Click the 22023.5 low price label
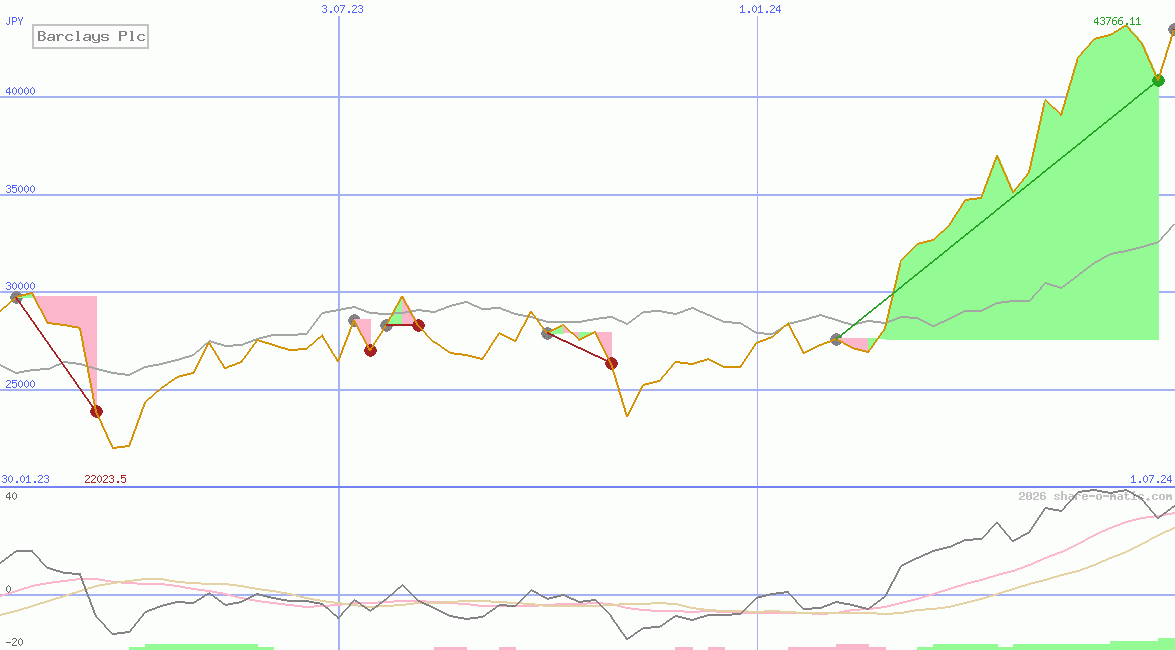 (x=105, y=479)
